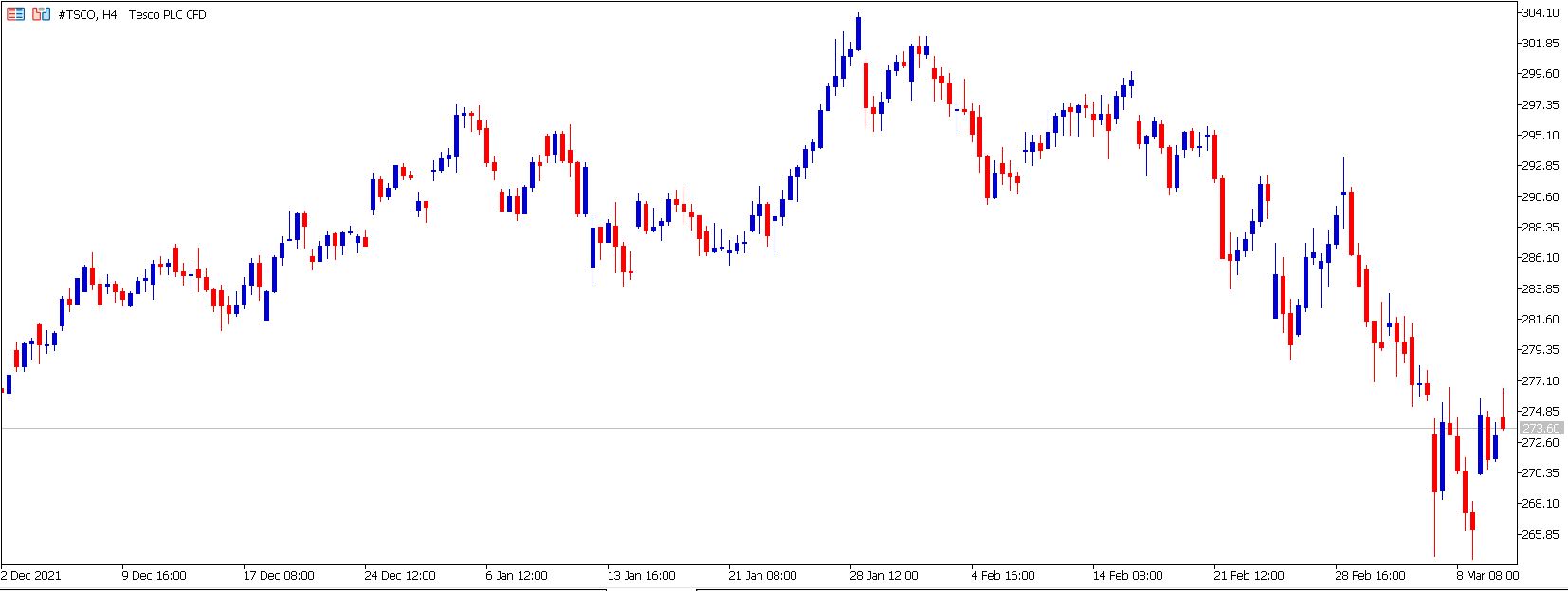Click the 290.60 price axis label

(x=1541, y=197)
